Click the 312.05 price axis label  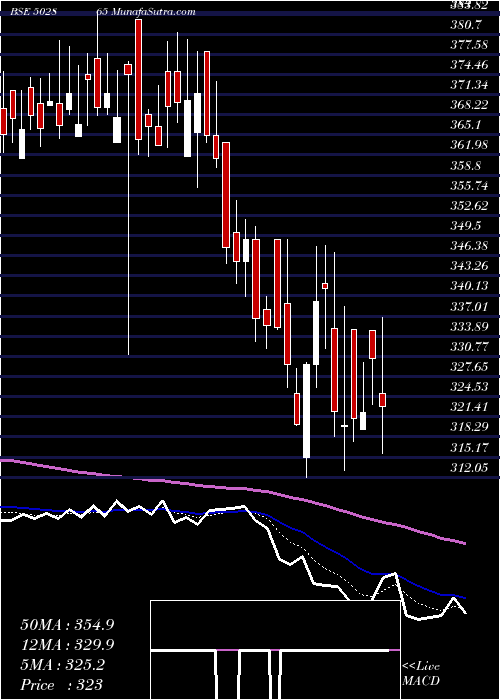(x=469, y=467)
